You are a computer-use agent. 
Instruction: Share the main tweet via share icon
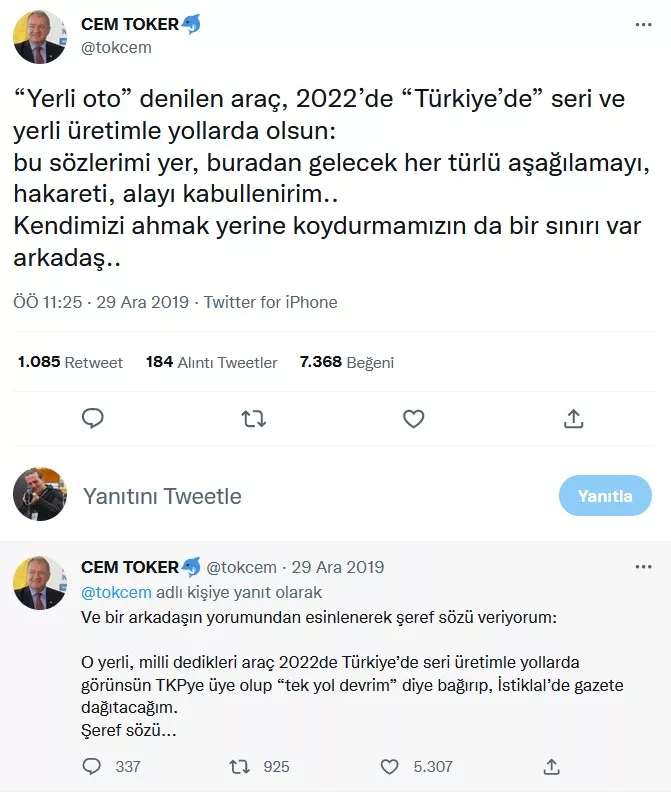pyautogui.click(x=573, y=419)
